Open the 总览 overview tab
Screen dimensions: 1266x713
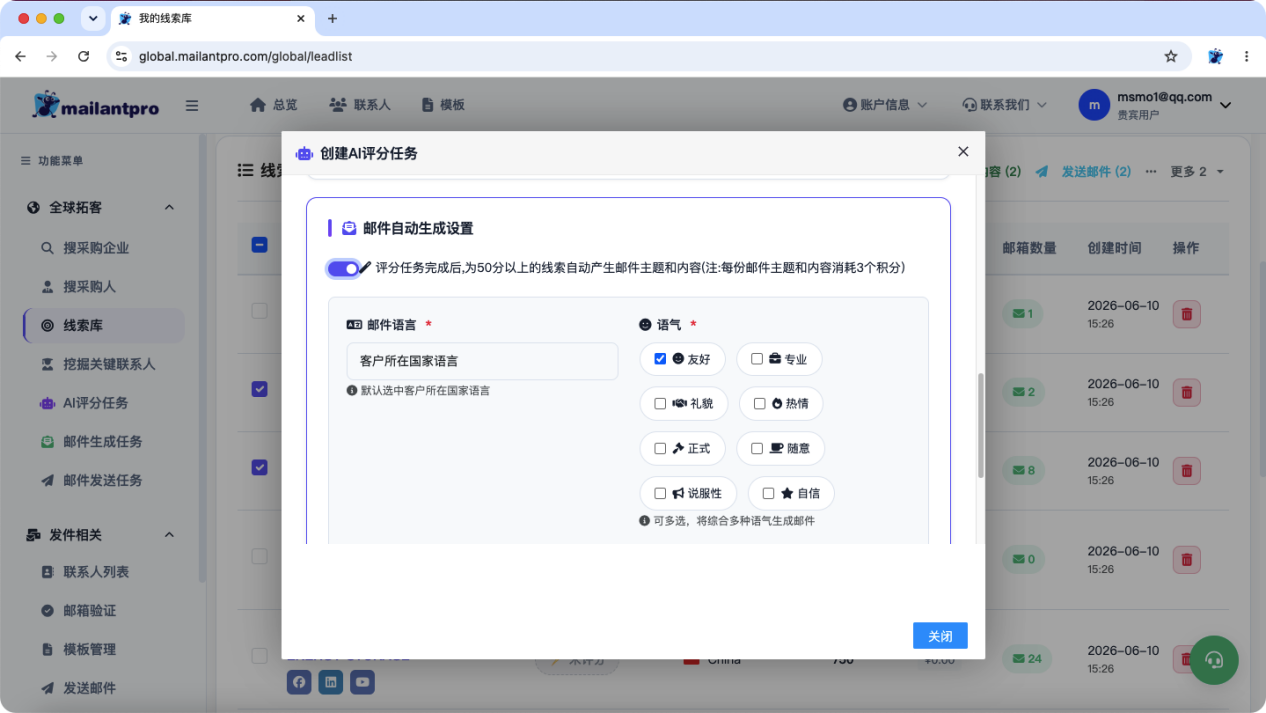pos(273,105)
